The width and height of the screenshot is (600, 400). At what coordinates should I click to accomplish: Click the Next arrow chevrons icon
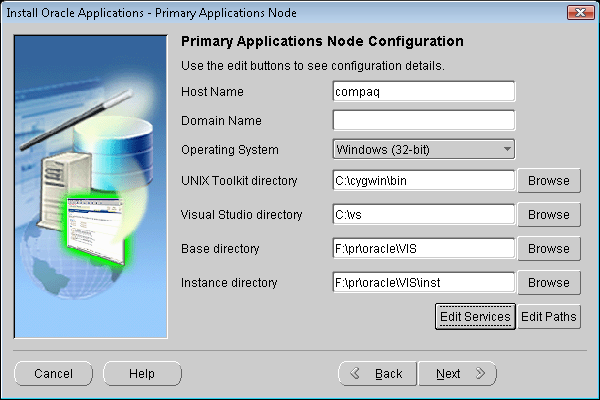click(480, 374)
